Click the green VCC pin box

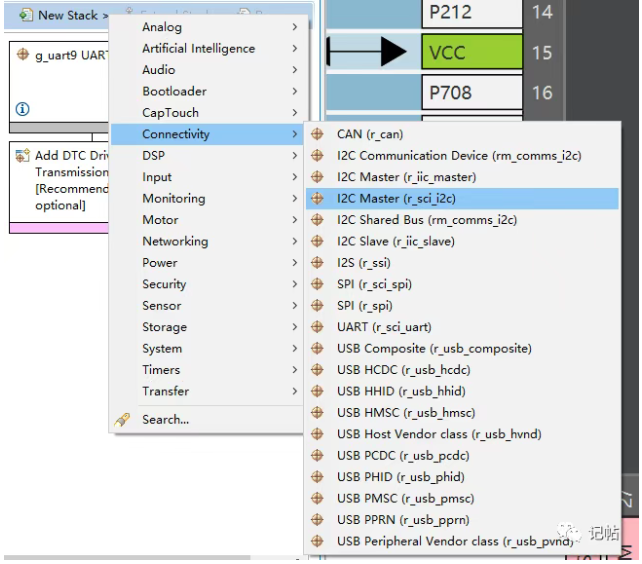(x=472, y=52)
